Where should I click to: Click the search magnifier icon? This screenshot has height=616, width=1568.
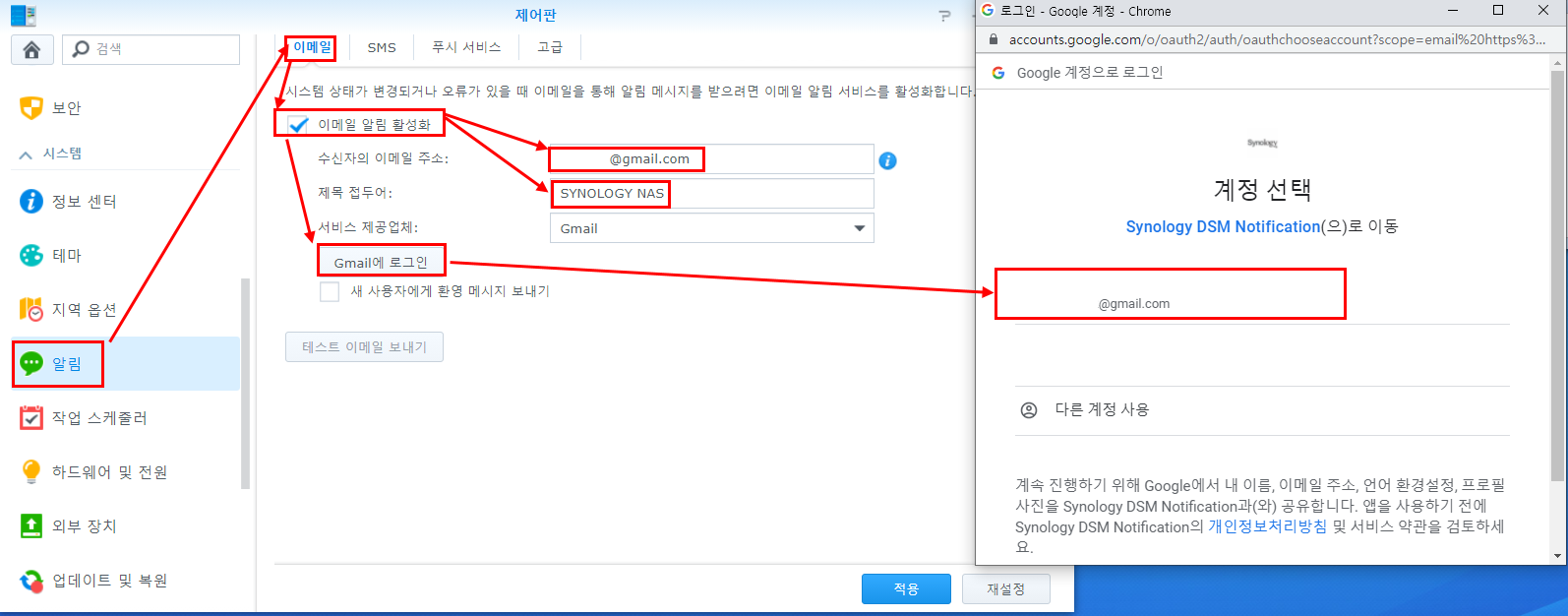tap(81, 48)
